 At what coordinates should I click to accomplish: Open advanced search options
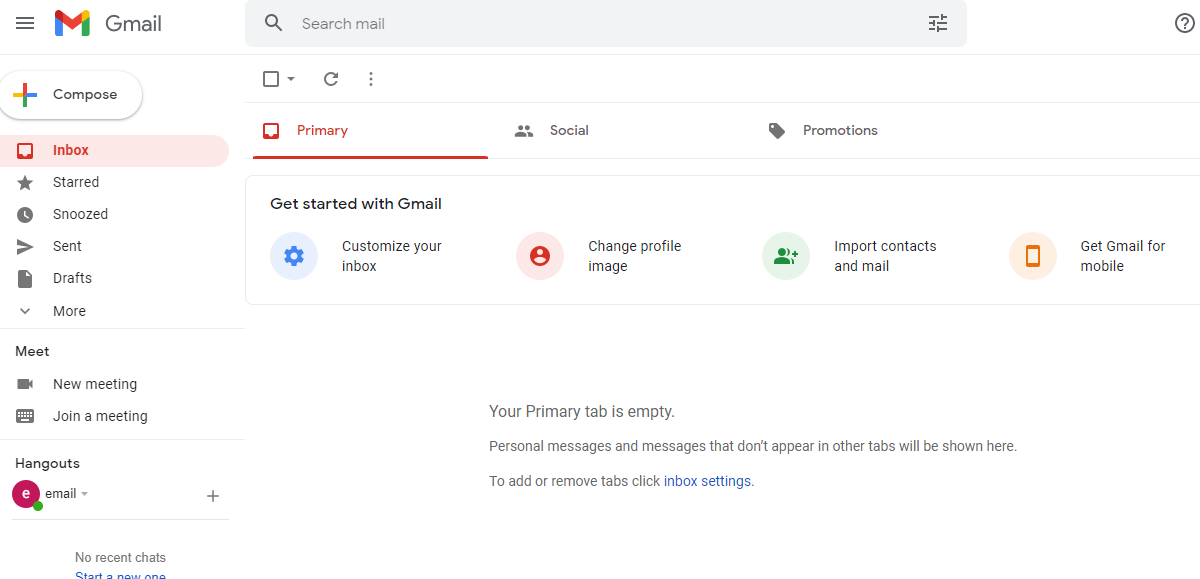(937, 22)
